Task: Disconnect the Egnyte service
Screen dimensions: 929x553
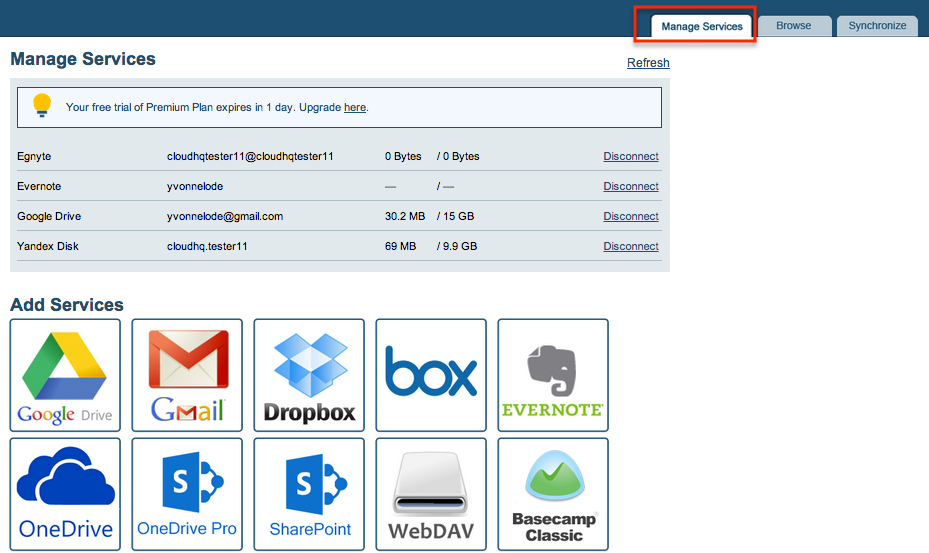Action: click(x=631, y=156)
